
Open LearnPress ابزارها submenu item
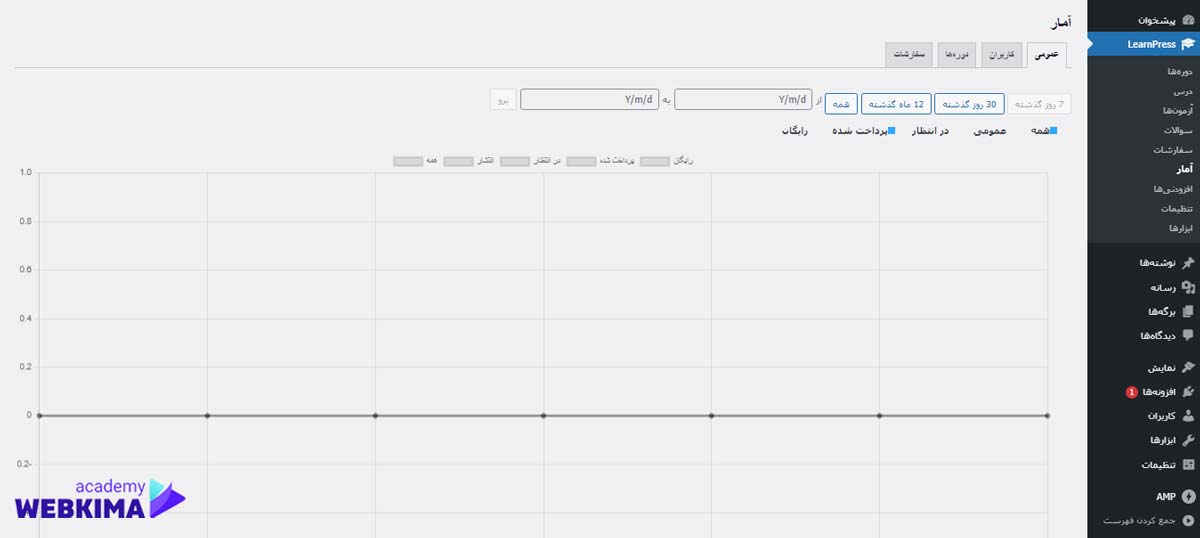point(1181,228)
